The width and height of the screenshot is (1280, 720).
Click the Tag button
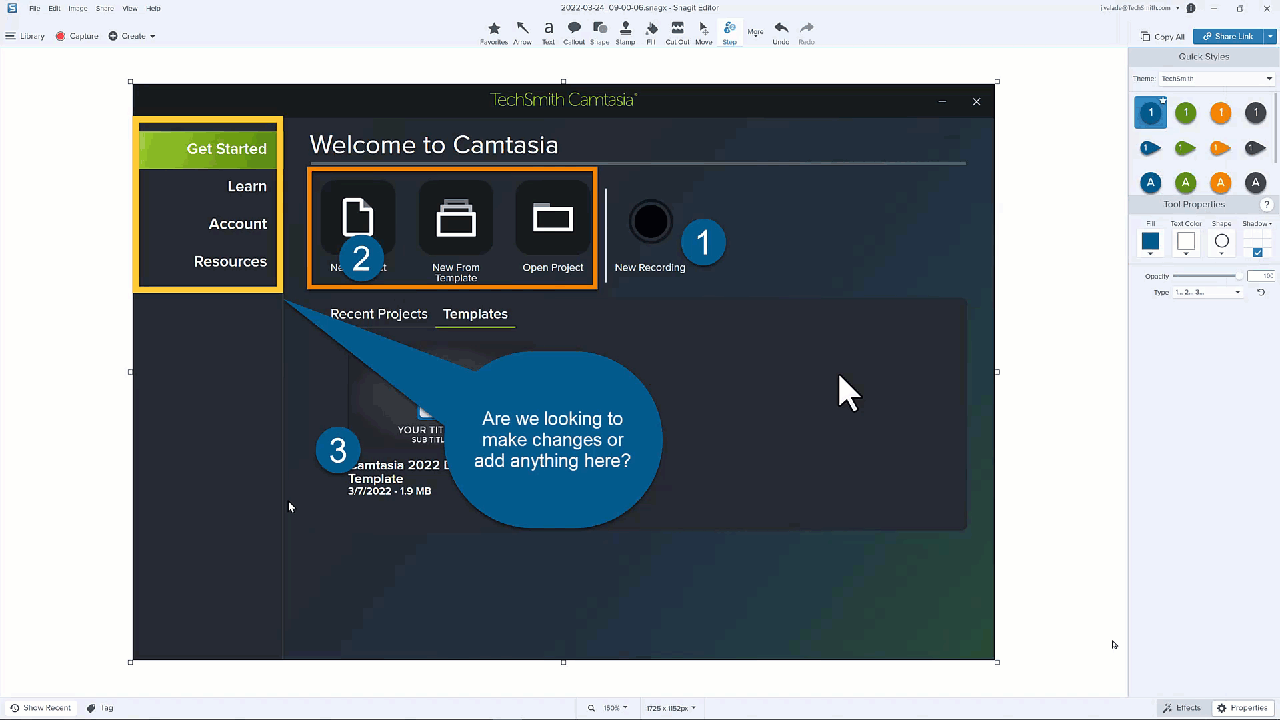point(100,708)
